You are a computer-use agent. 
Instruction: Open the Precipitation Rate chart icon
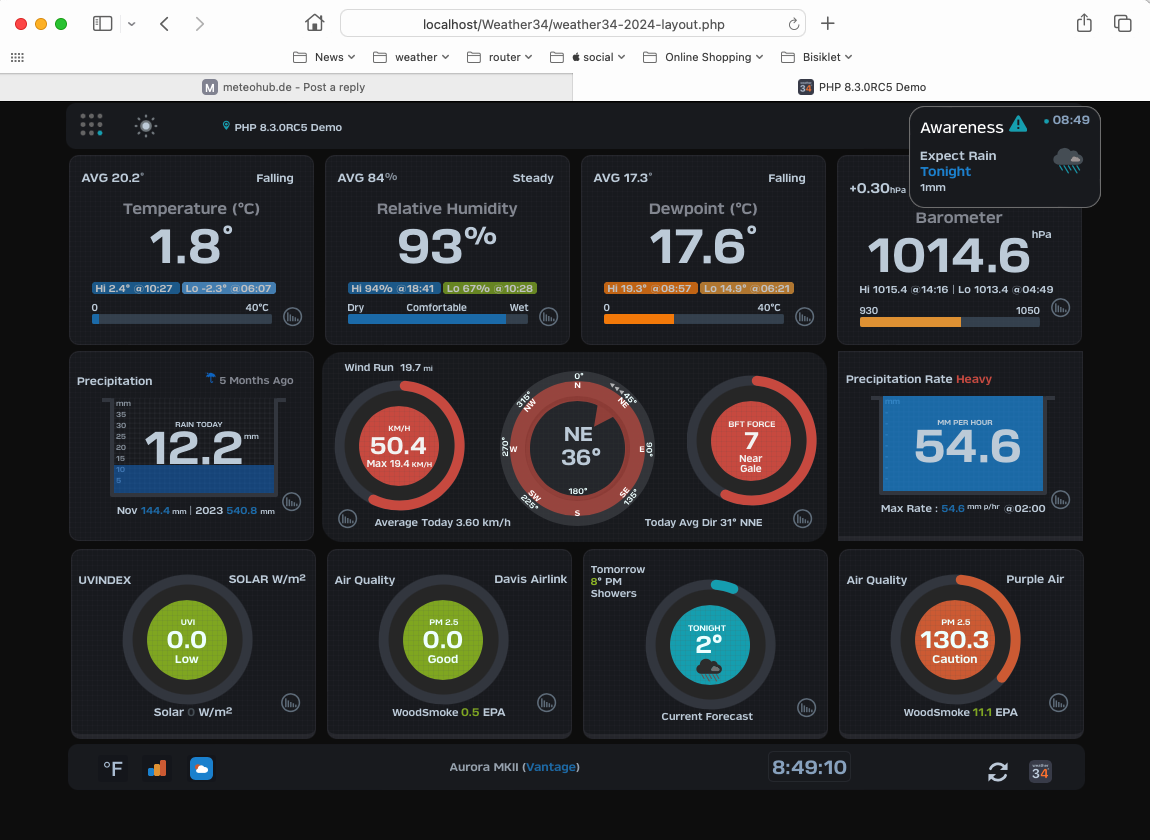coord(1061,500)
